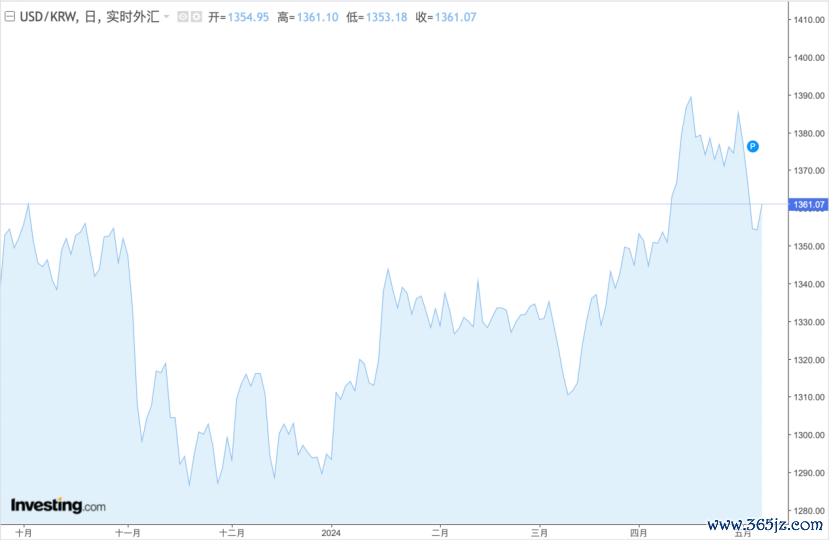Collapse the USD/KRW legend box icon

(10, 18)
